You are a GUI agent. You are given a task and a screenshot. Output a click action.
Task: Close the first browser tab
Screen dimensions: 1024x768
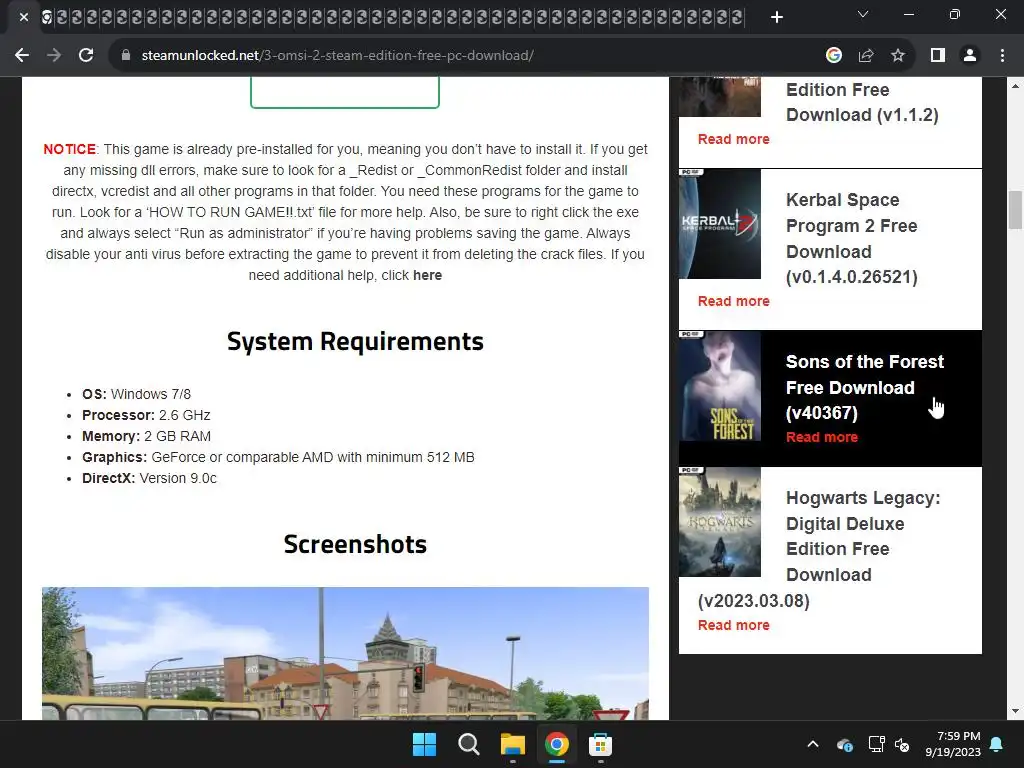[x=24, y=17]
